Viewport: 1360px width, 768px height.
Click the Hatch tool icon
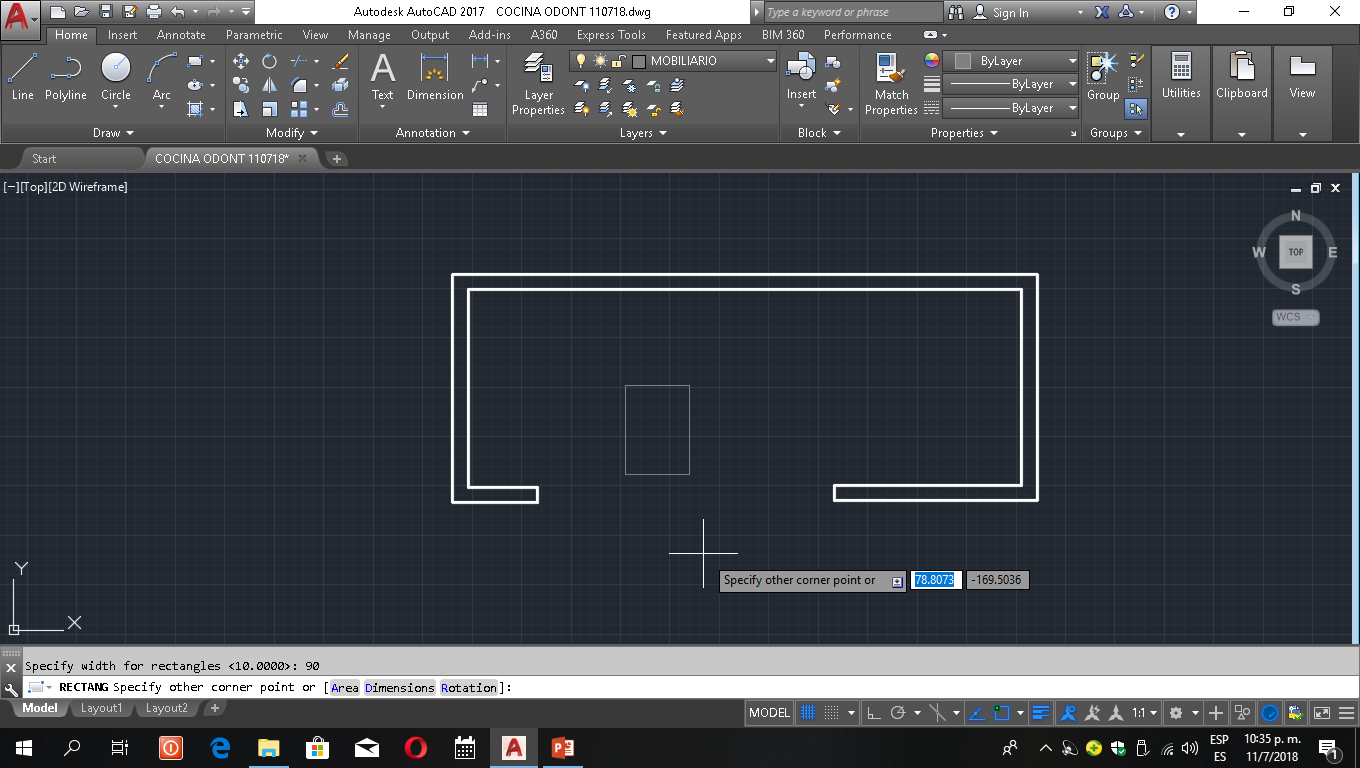tap(195, 109)
